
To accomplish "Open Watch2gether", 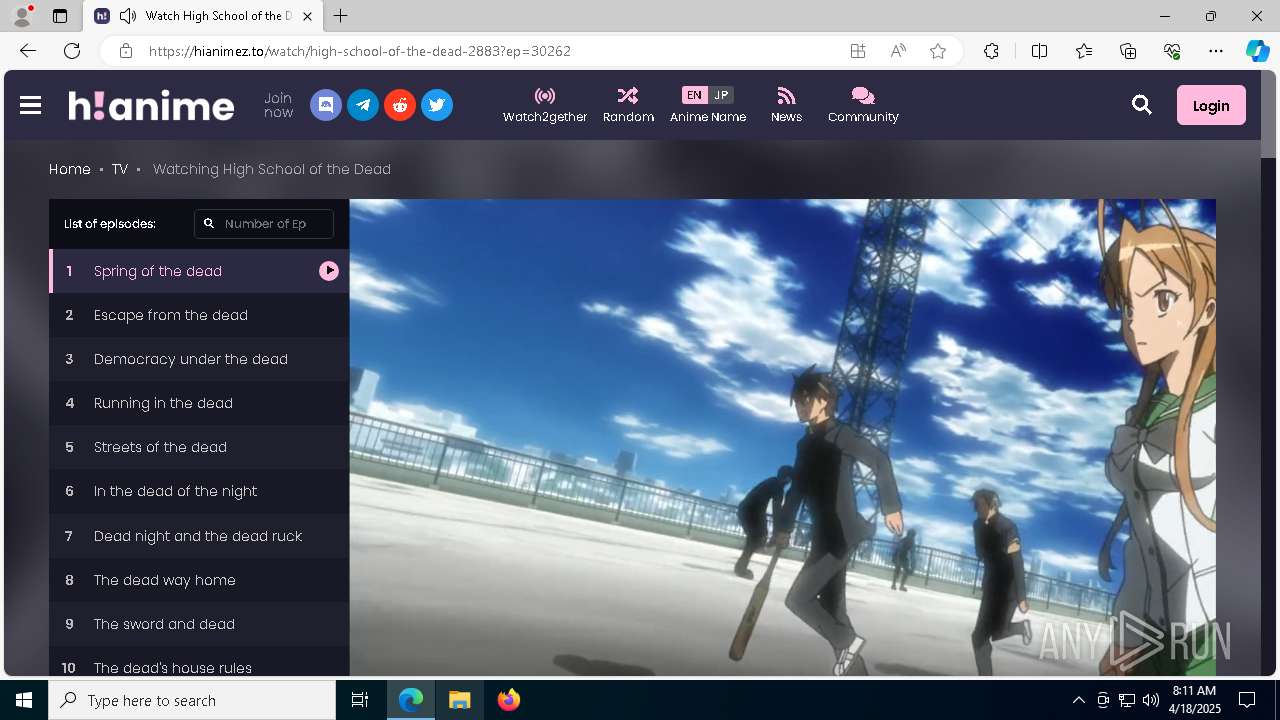I will pyautogui.click(x=545, y=105).
